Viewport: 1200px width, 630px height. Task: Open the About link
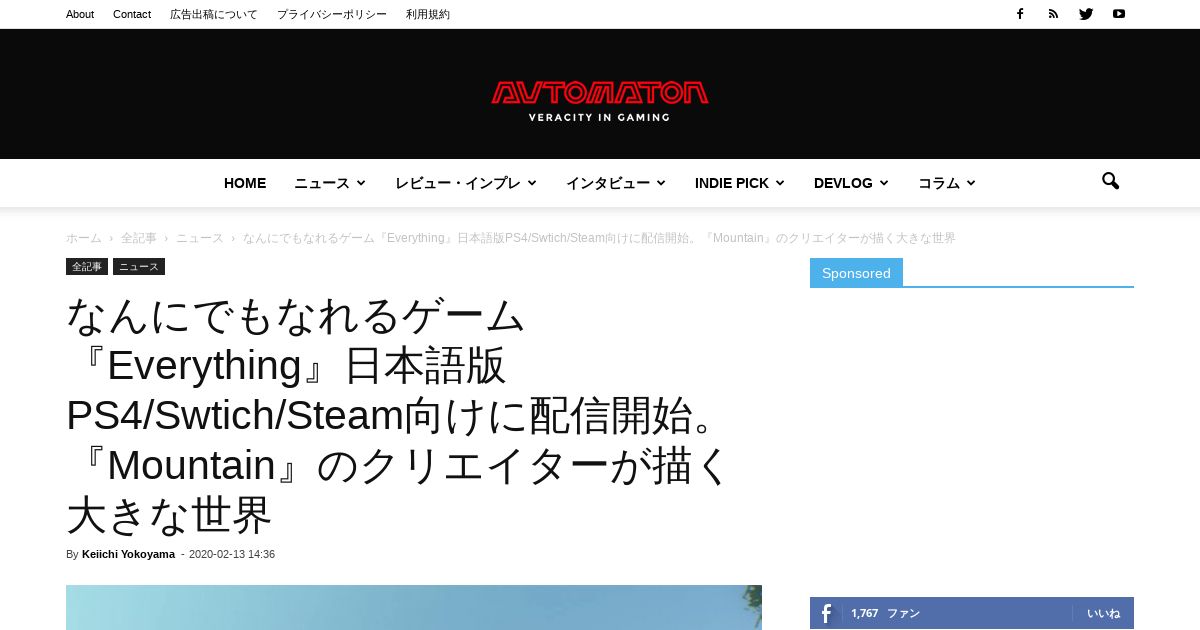pyautogui.click(x=80, y=14)
